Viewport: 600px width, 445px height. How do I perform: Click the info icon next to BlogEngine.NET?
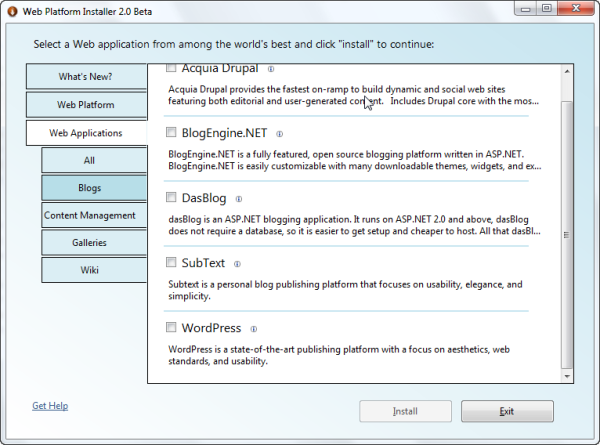280,134
